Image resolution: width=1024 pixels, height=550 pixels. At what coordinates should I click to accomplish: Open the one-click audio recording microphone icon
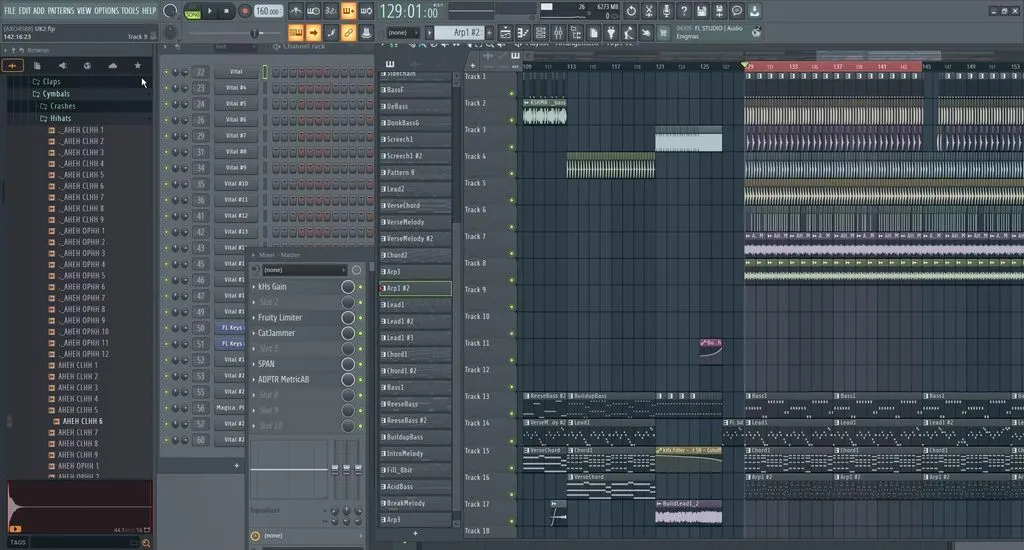click(667, 11)
